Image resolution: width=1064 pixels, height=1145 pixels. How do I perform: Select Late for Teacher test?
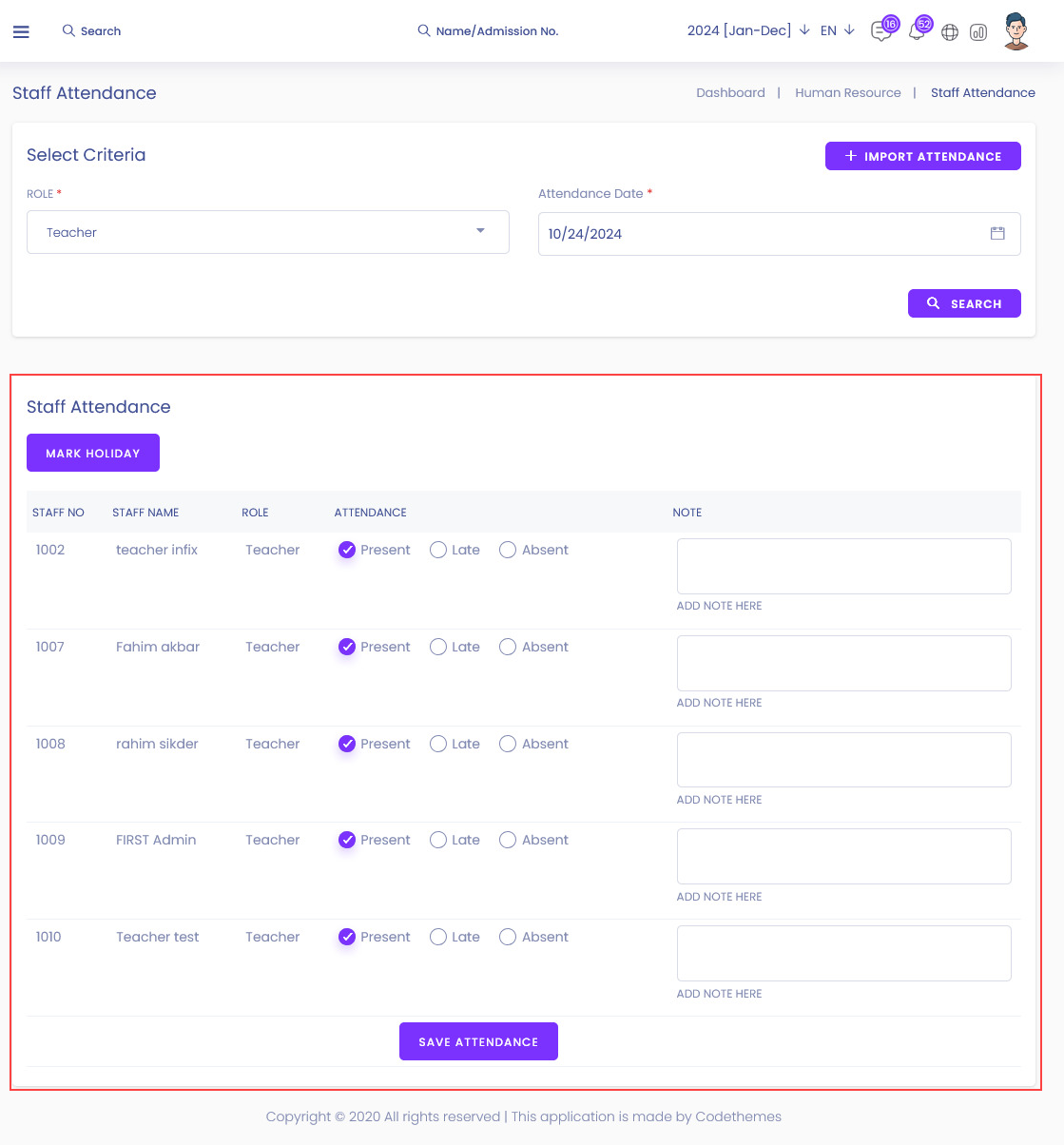point(438,937)
